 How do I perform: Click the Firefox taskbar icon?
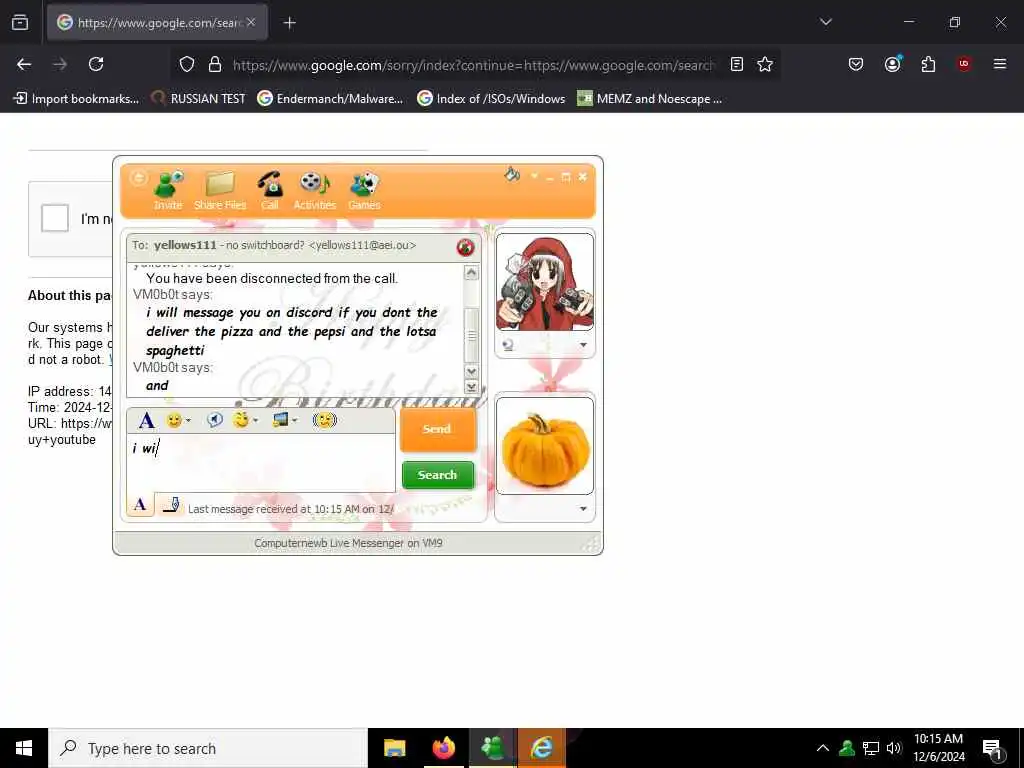coord(443,748)
